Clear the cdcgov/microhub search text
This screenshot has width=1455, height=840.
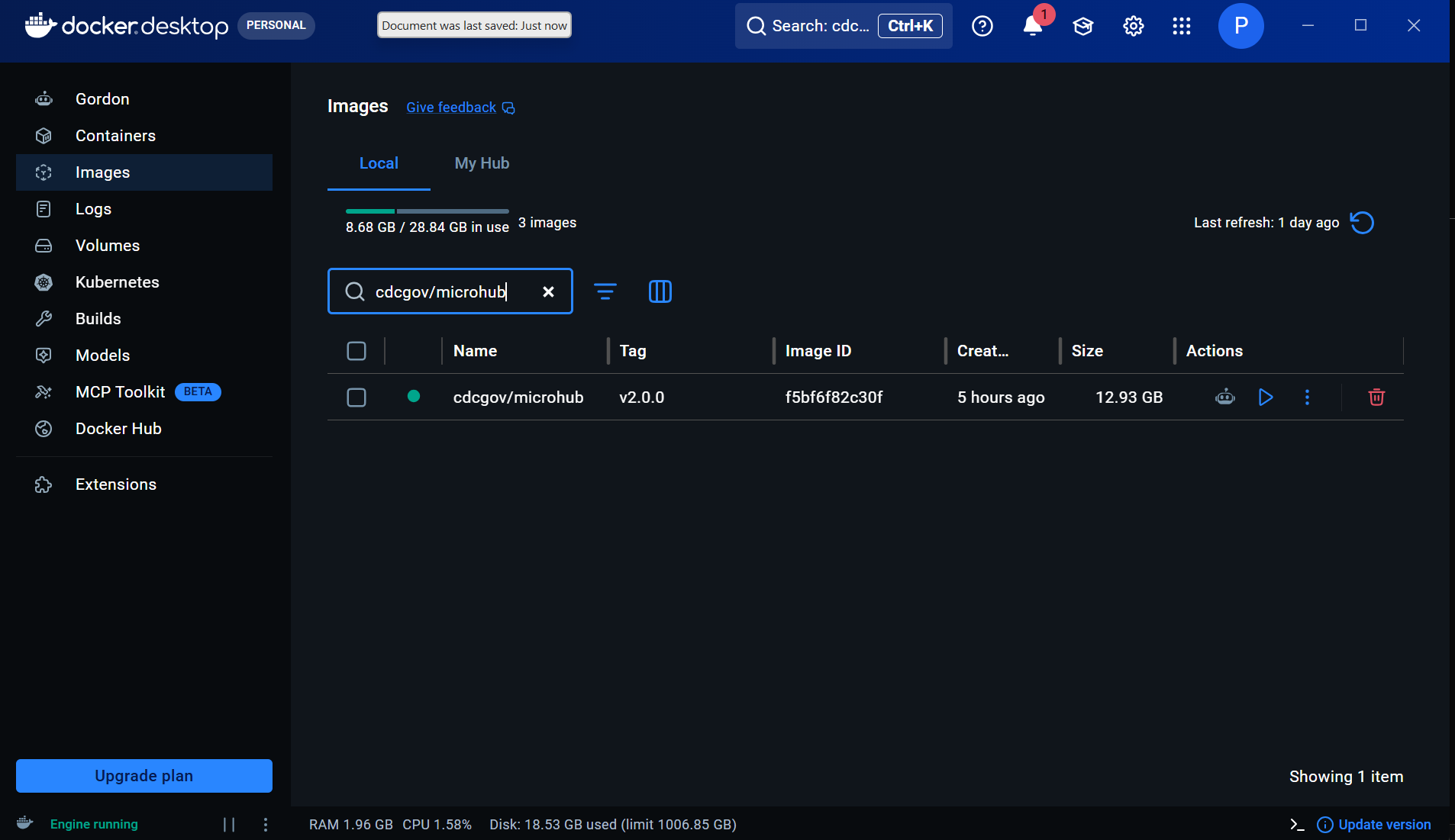pyautogui.click(x=548, y=291)
